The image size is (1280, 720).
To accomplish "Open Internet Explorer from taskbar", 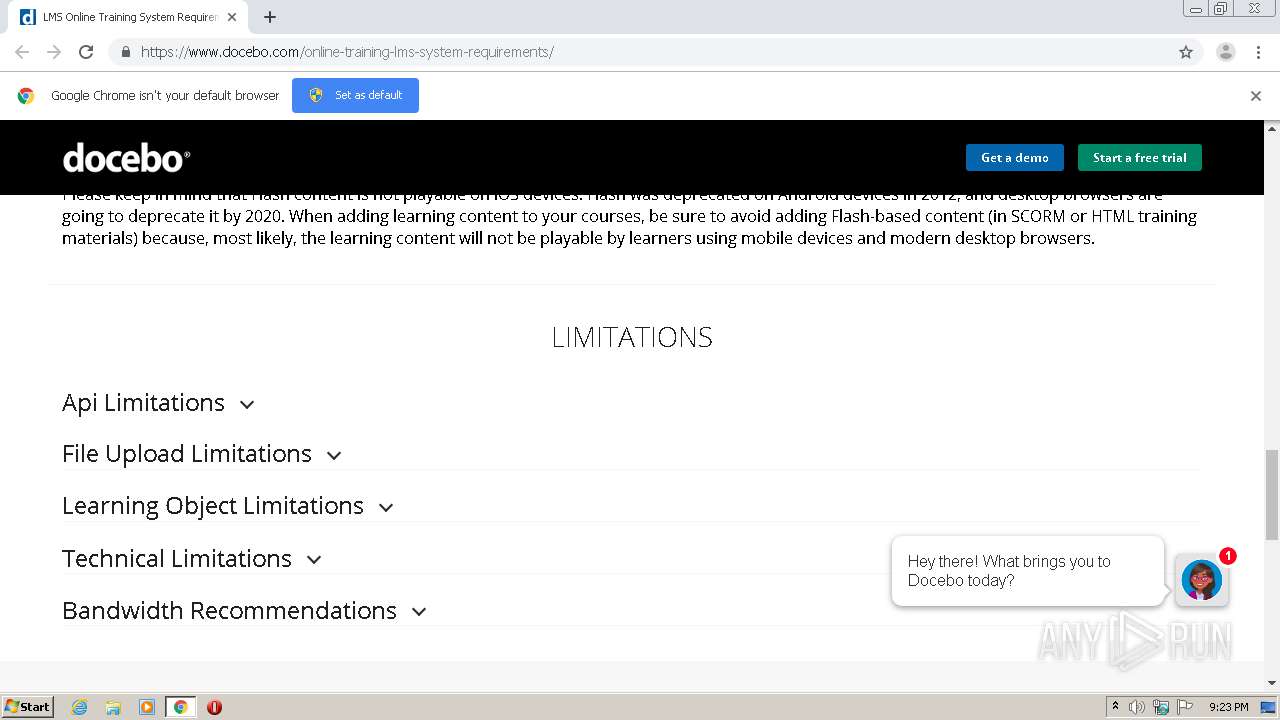I will click(x=79, y=707).
